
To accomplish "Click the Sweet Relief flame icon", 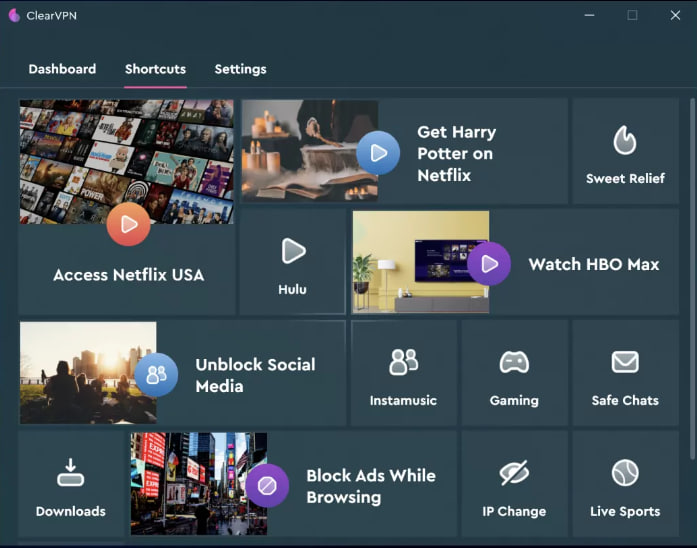I will (x=625, y=140).
